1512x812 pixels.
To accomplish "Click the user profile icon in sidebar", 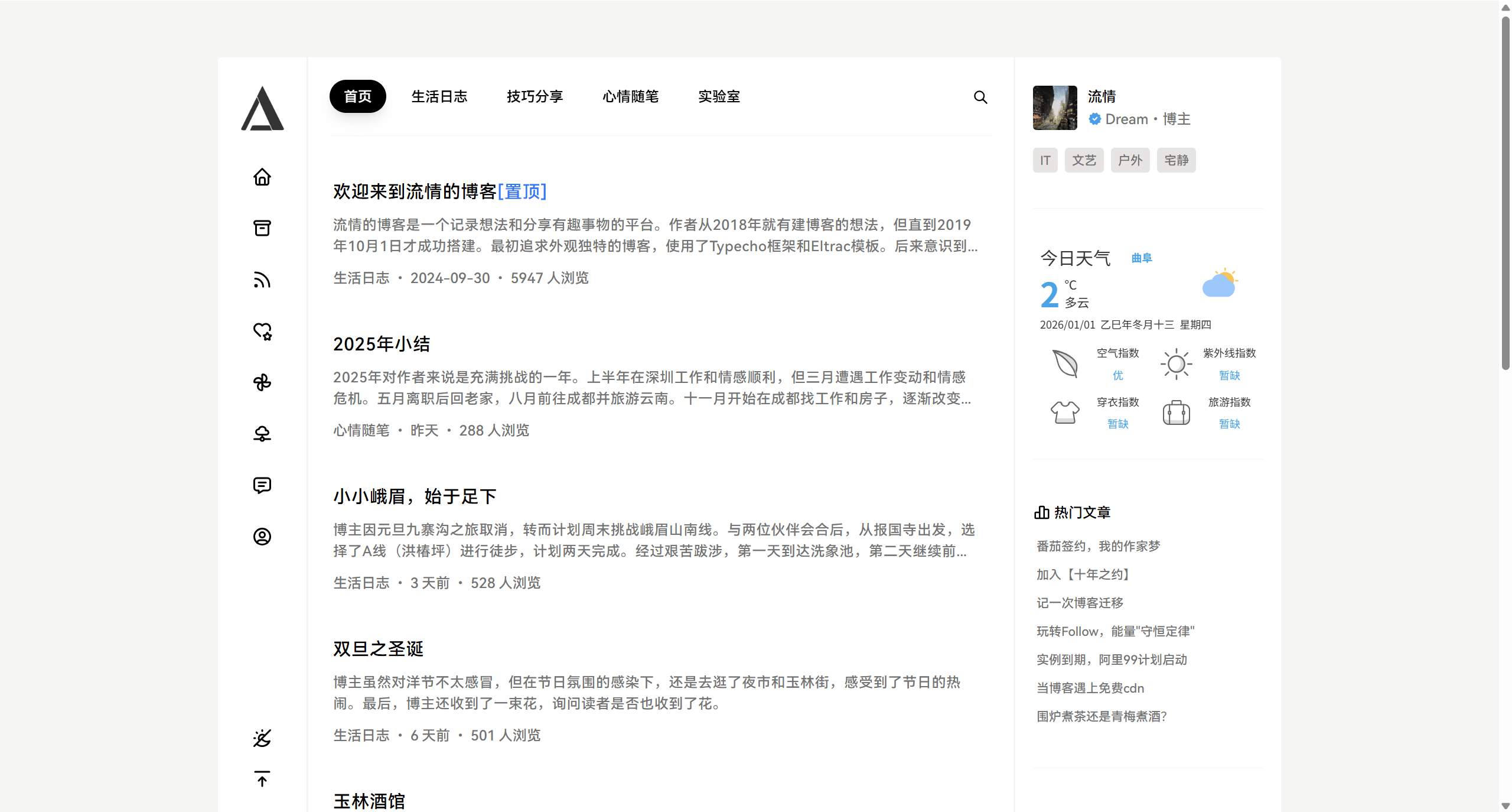I will coord(262,537).
